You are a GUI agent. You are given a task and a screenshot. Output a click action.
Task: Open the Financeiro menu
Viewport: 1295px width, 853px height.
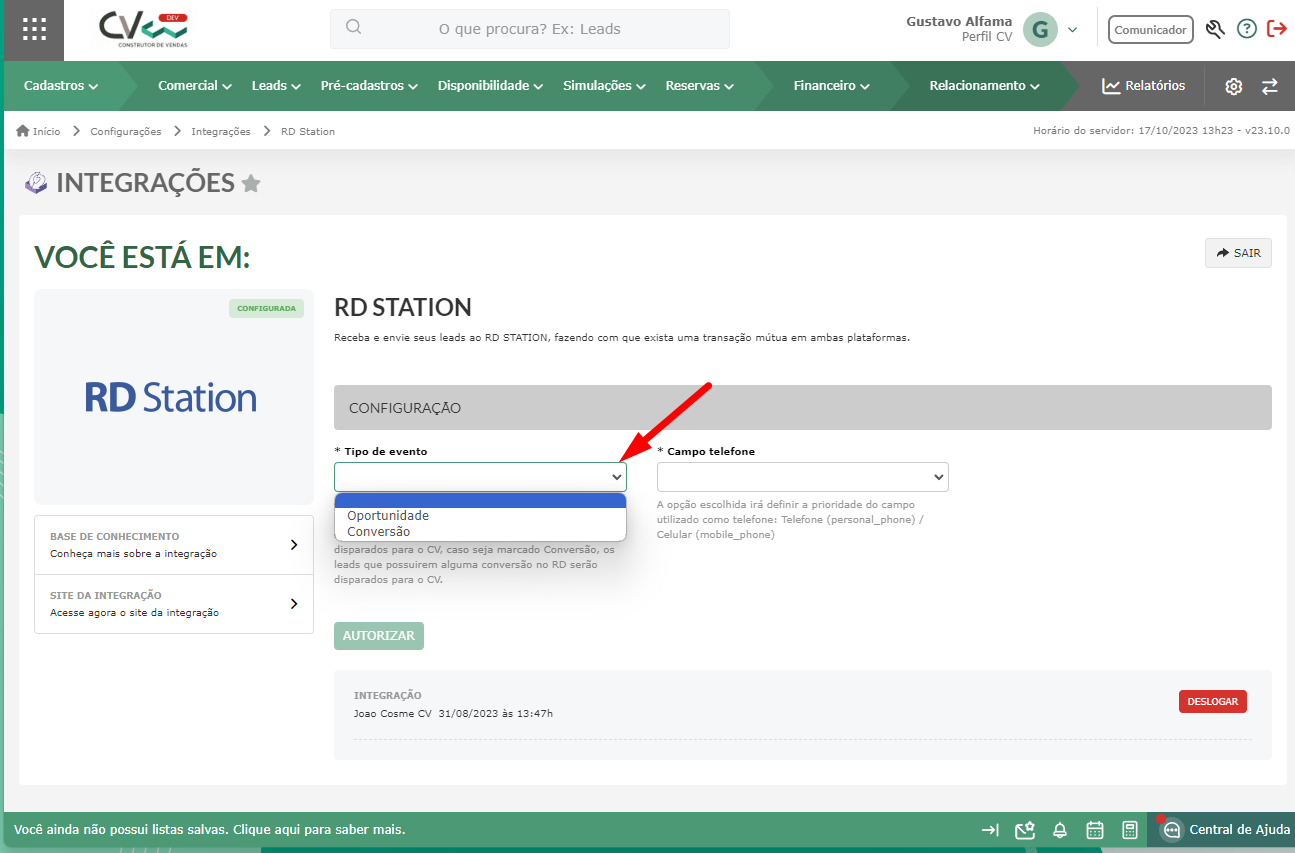832,86
